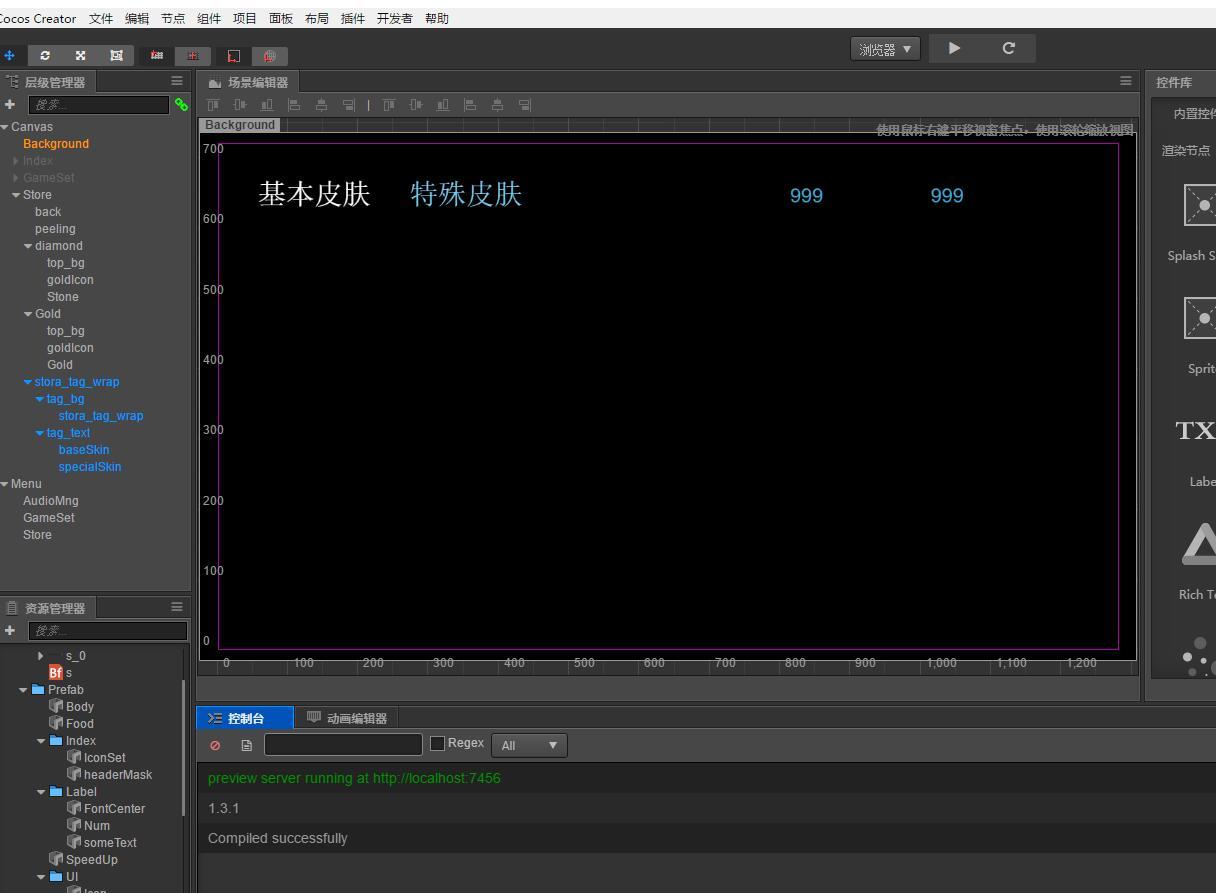Toggle global coordinate mode button
This screenshot has height=893, width=1216.
pos(270,56)
